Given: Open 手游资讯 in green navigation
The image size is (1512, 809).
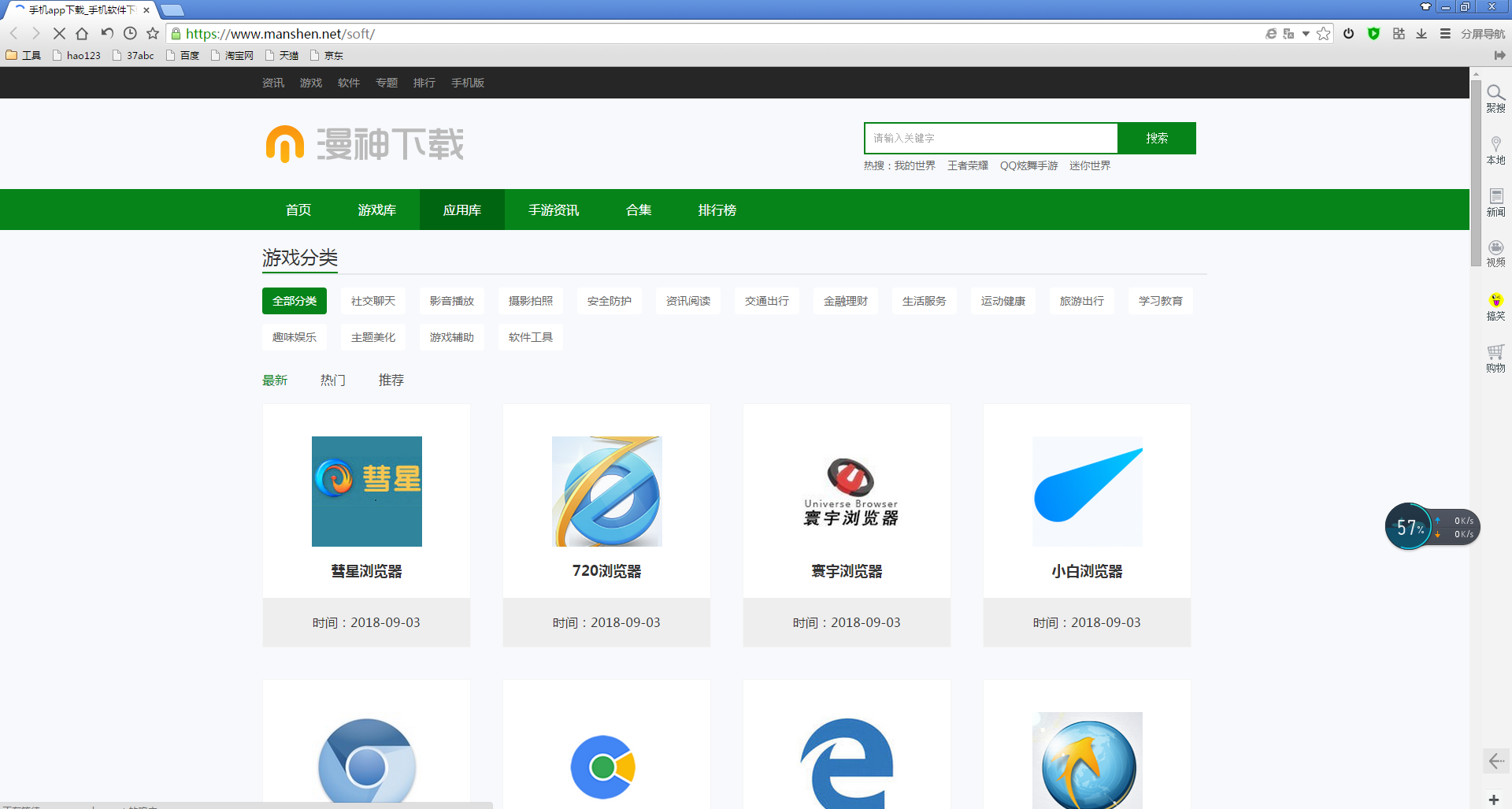Looking at the screenshot, I should coord(554,210).
